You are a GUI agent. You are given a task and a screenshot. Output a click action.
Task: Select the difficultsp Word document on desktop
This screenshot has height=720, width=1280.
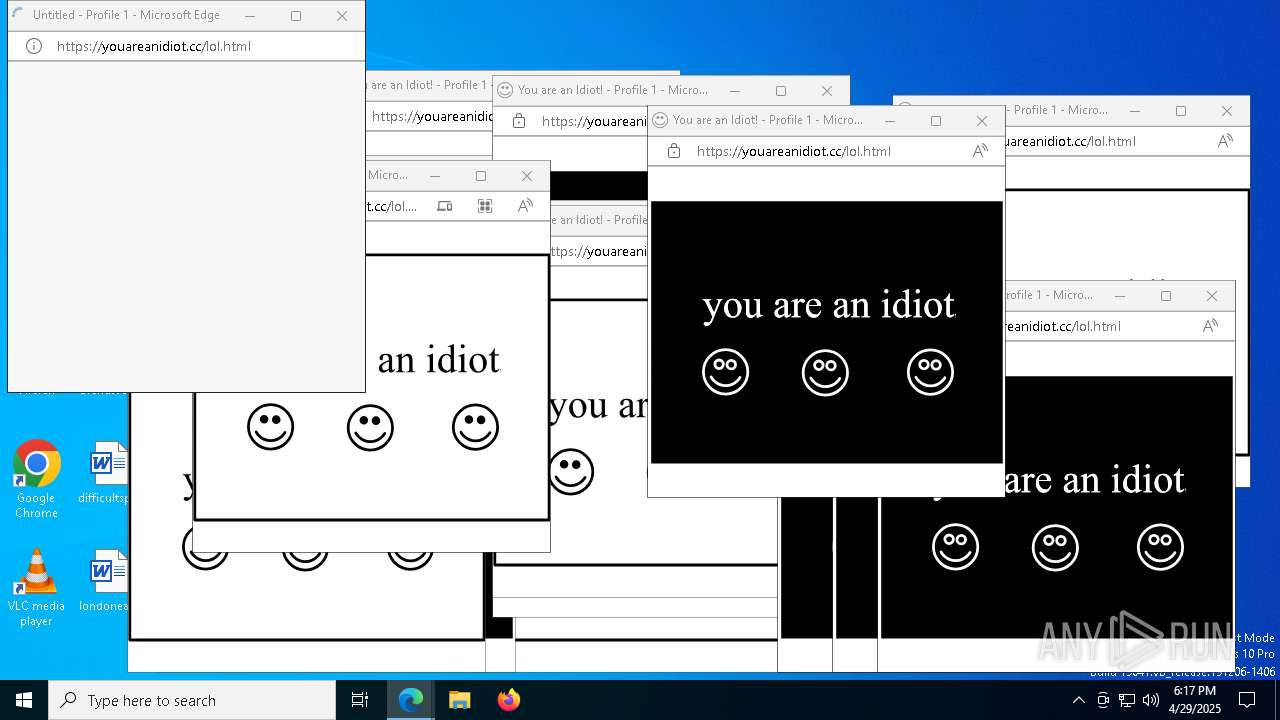pyautogui.click(x=106, y=473)
